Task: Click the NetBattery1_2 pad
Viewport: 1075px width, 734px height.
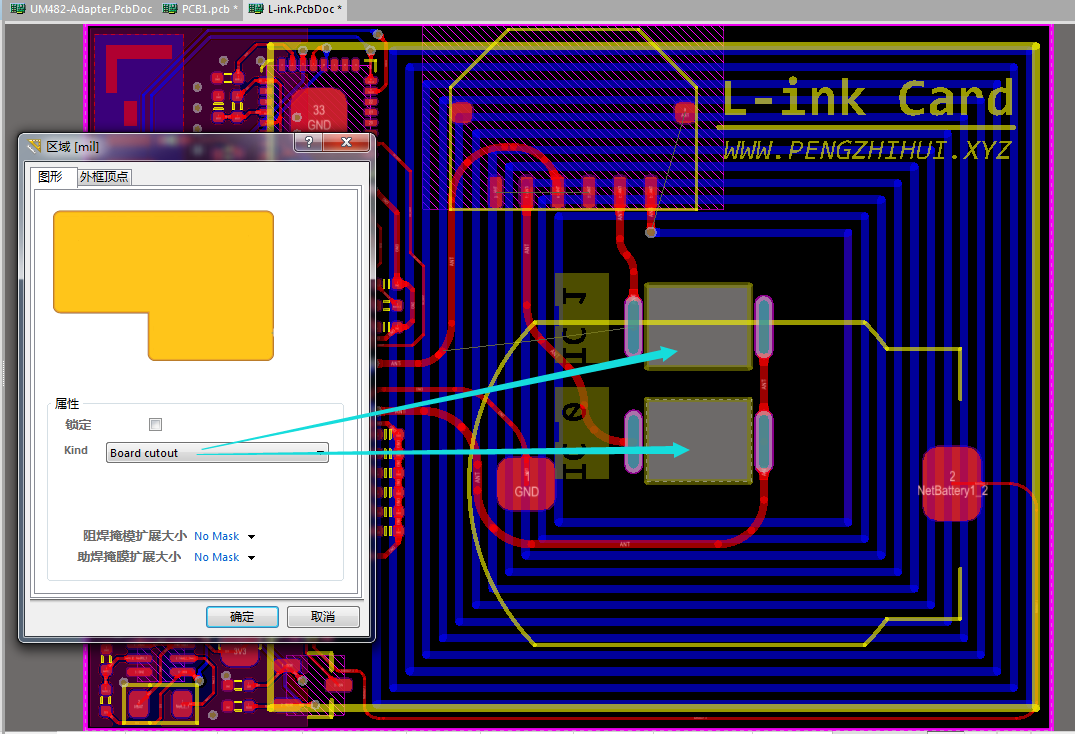Action: click(x=952, y=484)
